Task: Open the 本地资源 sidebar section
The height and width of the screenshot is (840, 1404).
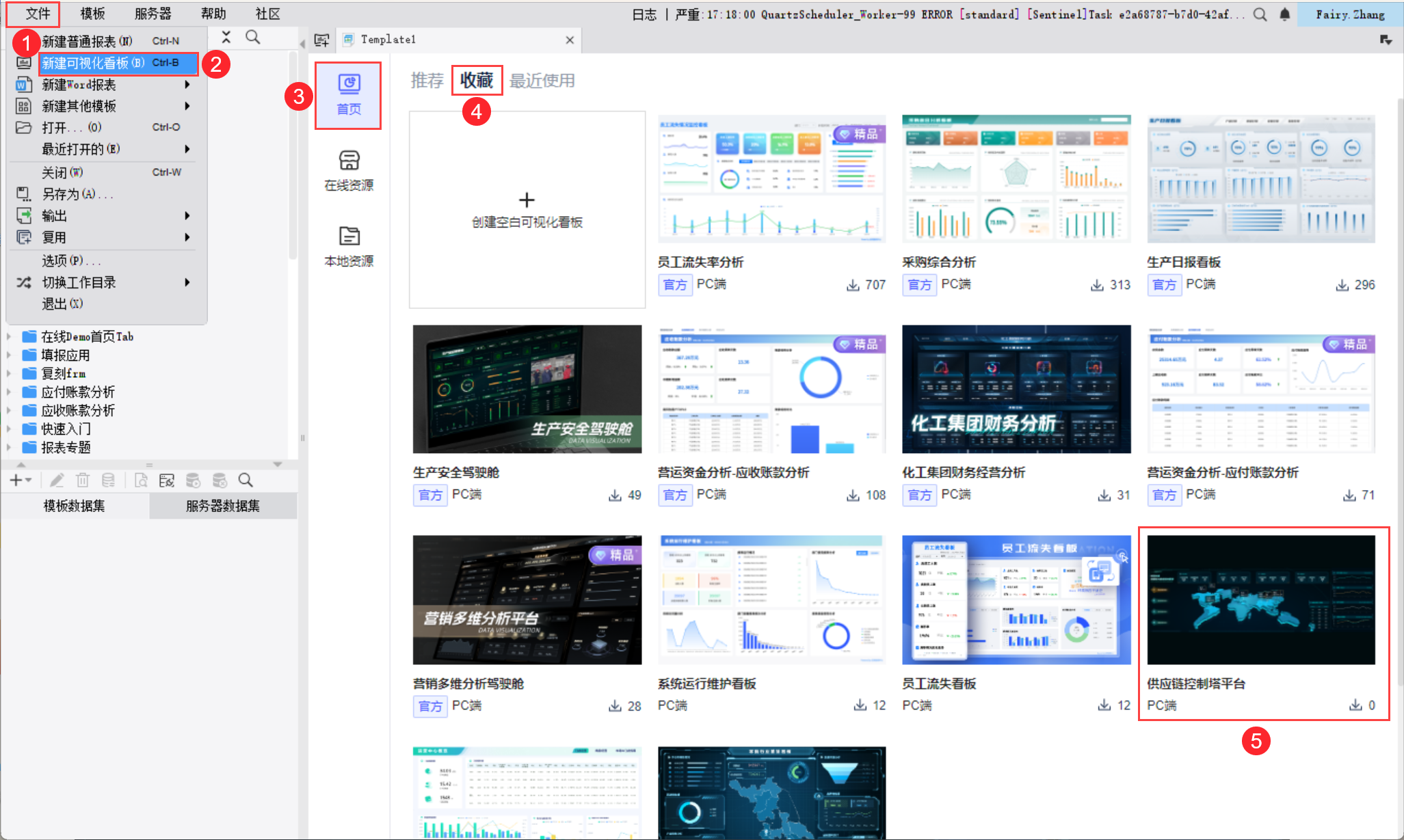Action: coord(349,246)
